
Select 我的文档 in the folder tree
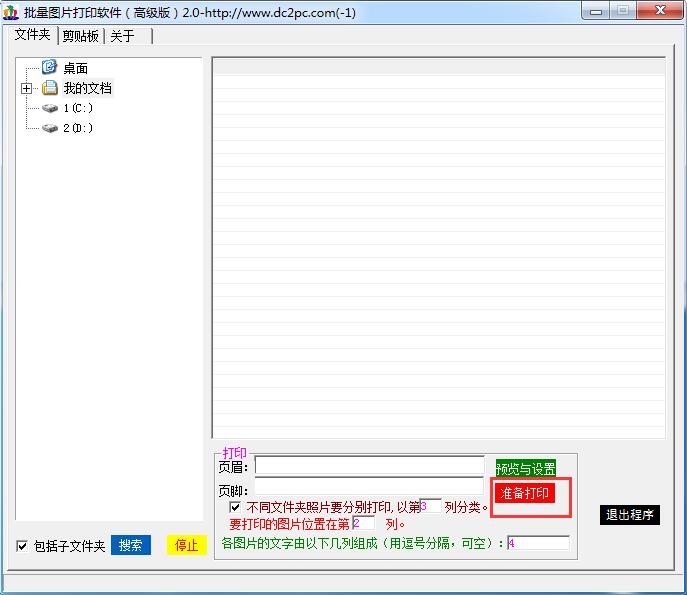coord(87,88)
